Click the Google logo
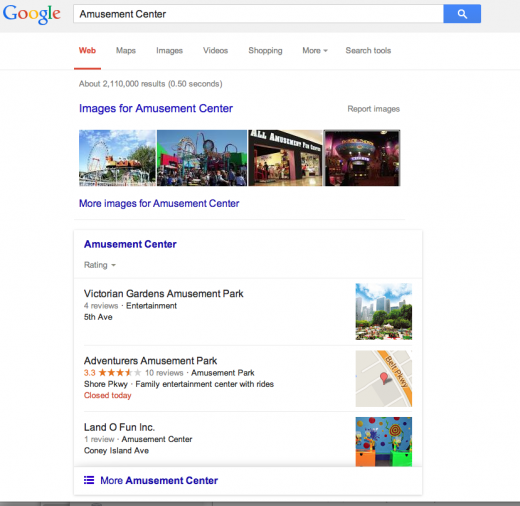The height and width of the screenshot is (506, 520). coord(32,14)
